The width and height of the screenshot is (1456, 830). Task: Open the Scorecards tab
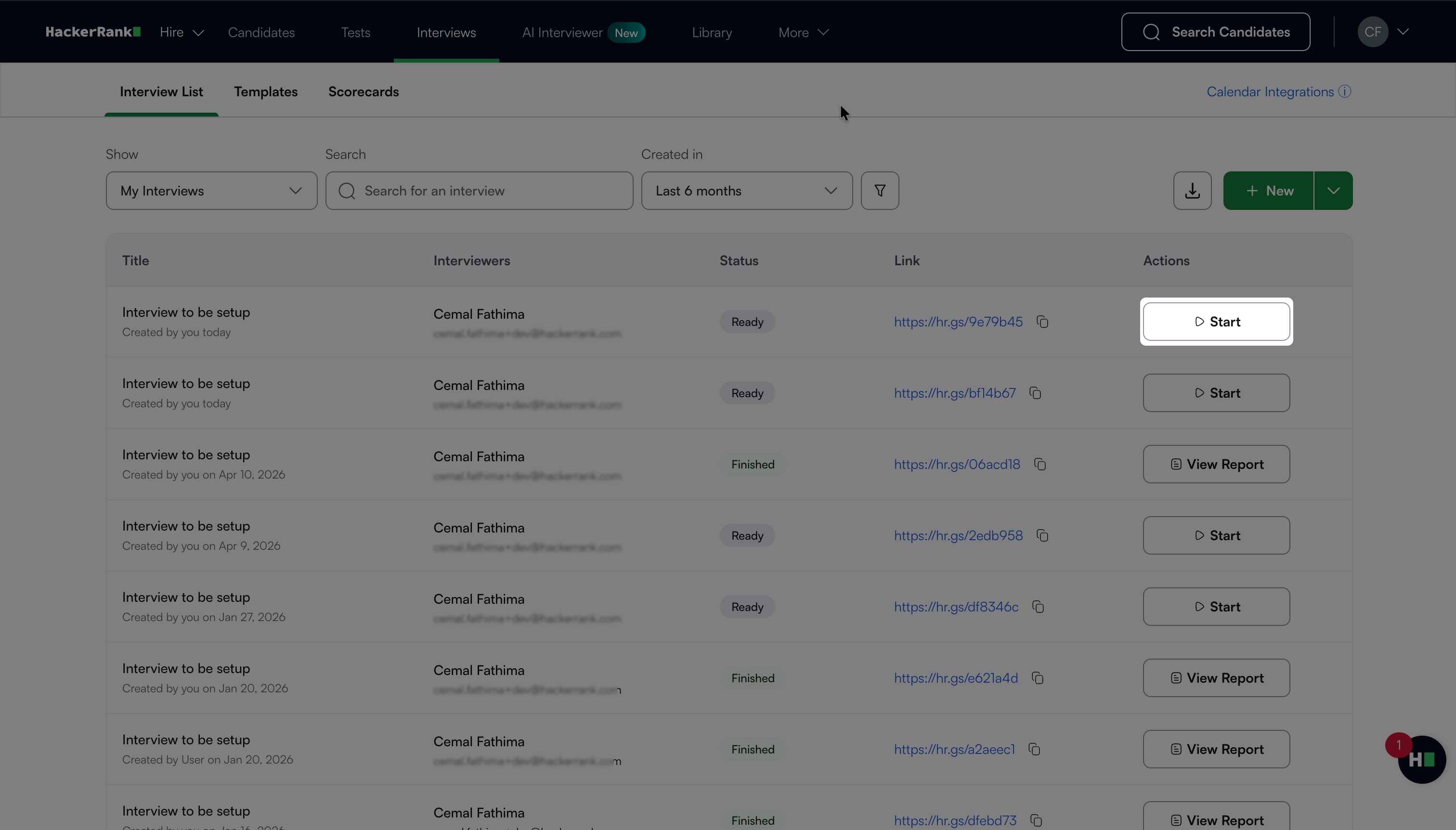[363, 92]
